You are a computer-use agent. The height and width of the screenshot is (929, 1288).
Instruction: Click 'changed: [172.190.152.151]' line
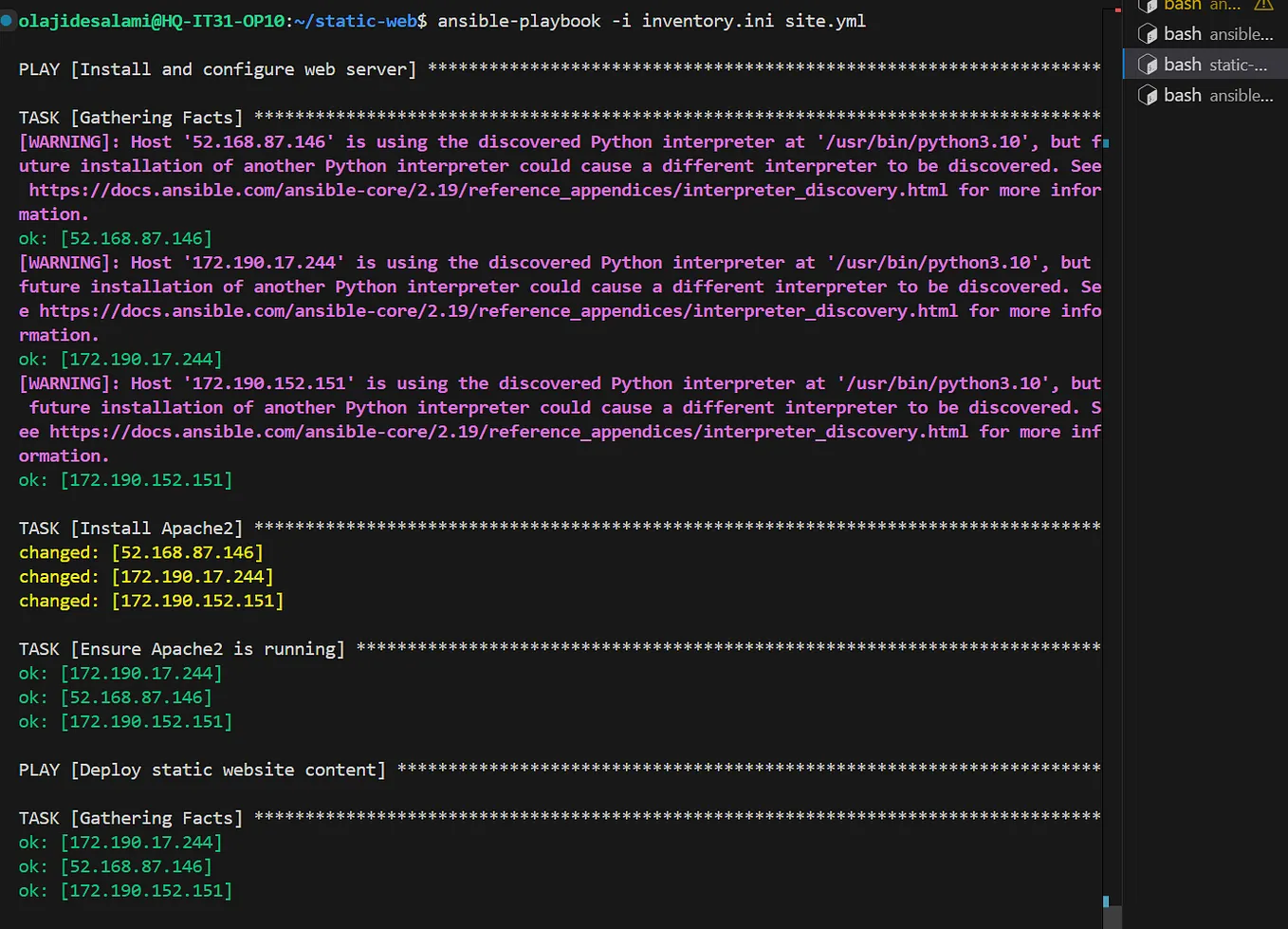(x=151, y=601)
